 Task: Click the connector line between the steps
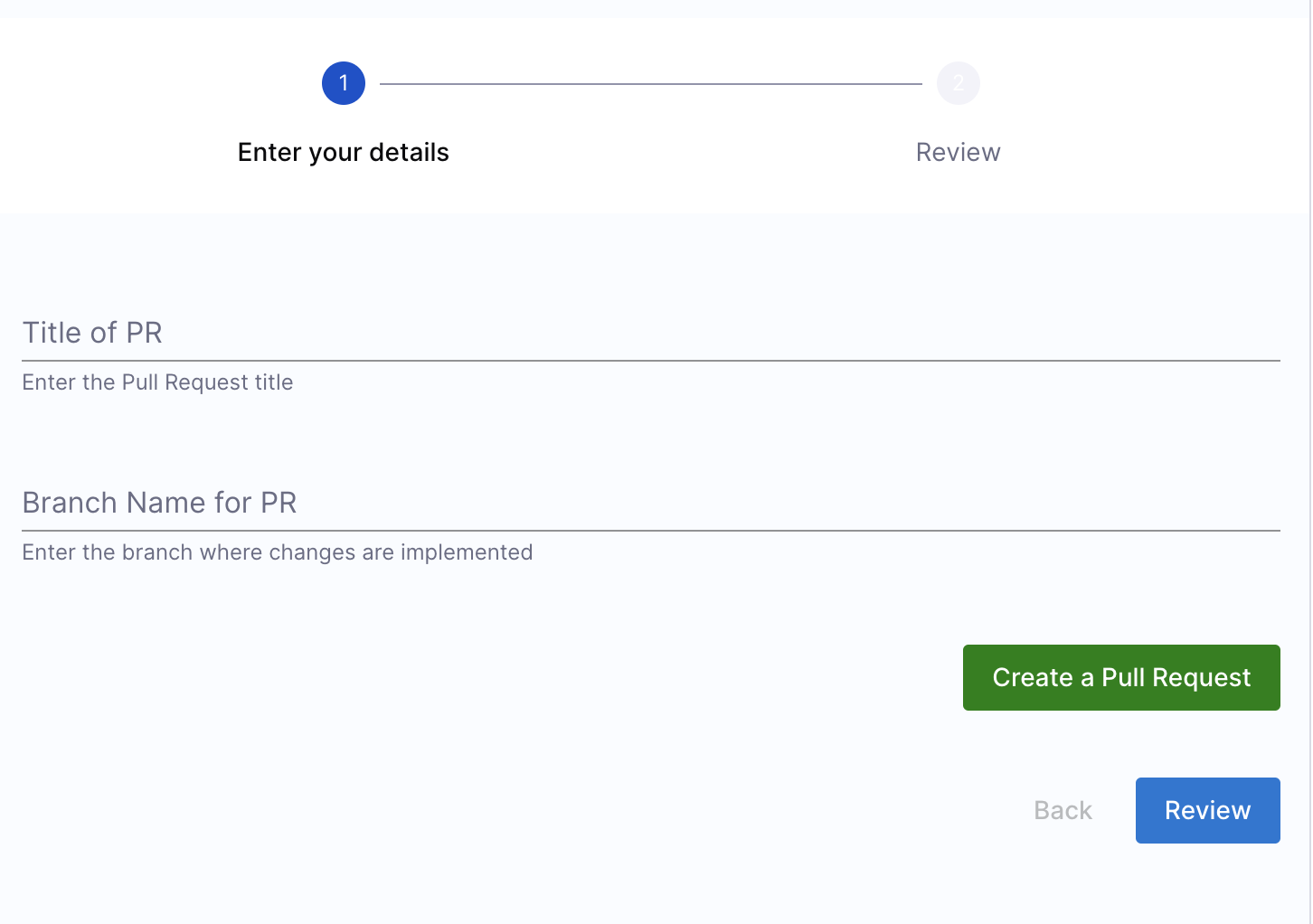tap(651, 84)
